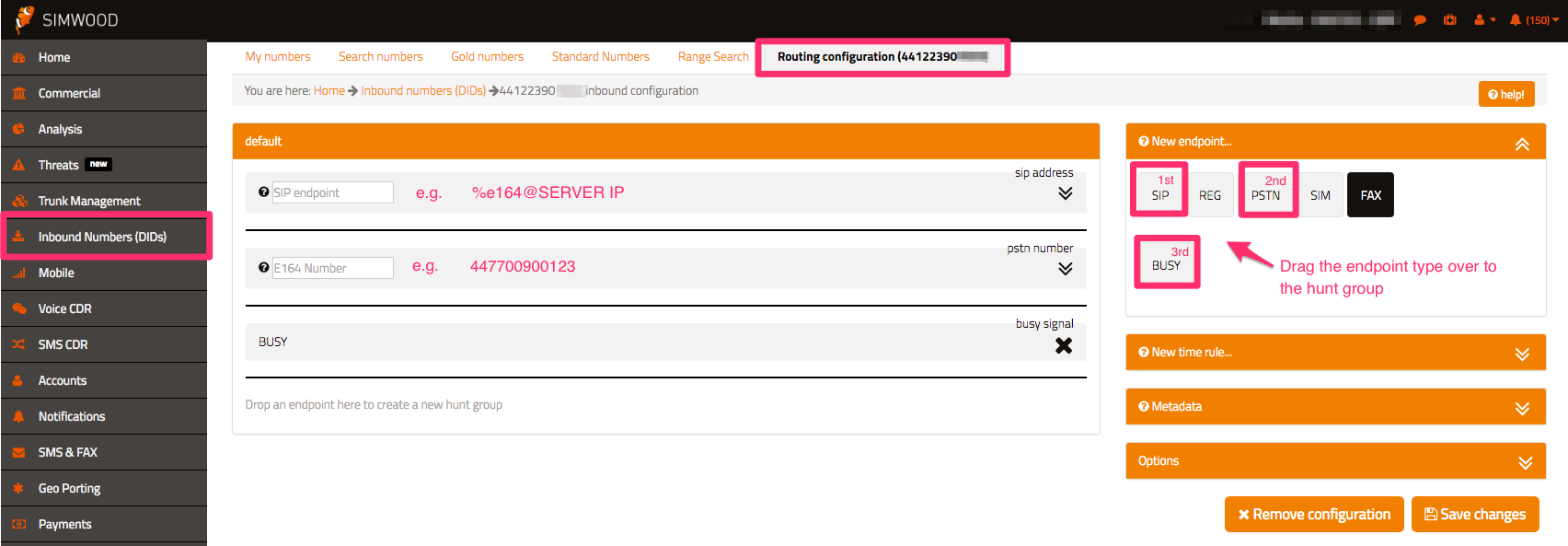The width and height of the screenshot is (1568, 546).
Task: Collapse the New endpoint panel
Action: (1522, 144)
